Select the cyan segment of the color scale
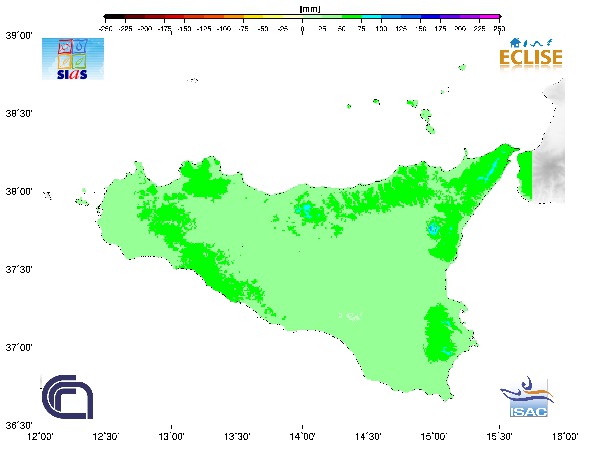Image resolution: width=600 pixels, height=450 pixels. click(x=372, y=17)
